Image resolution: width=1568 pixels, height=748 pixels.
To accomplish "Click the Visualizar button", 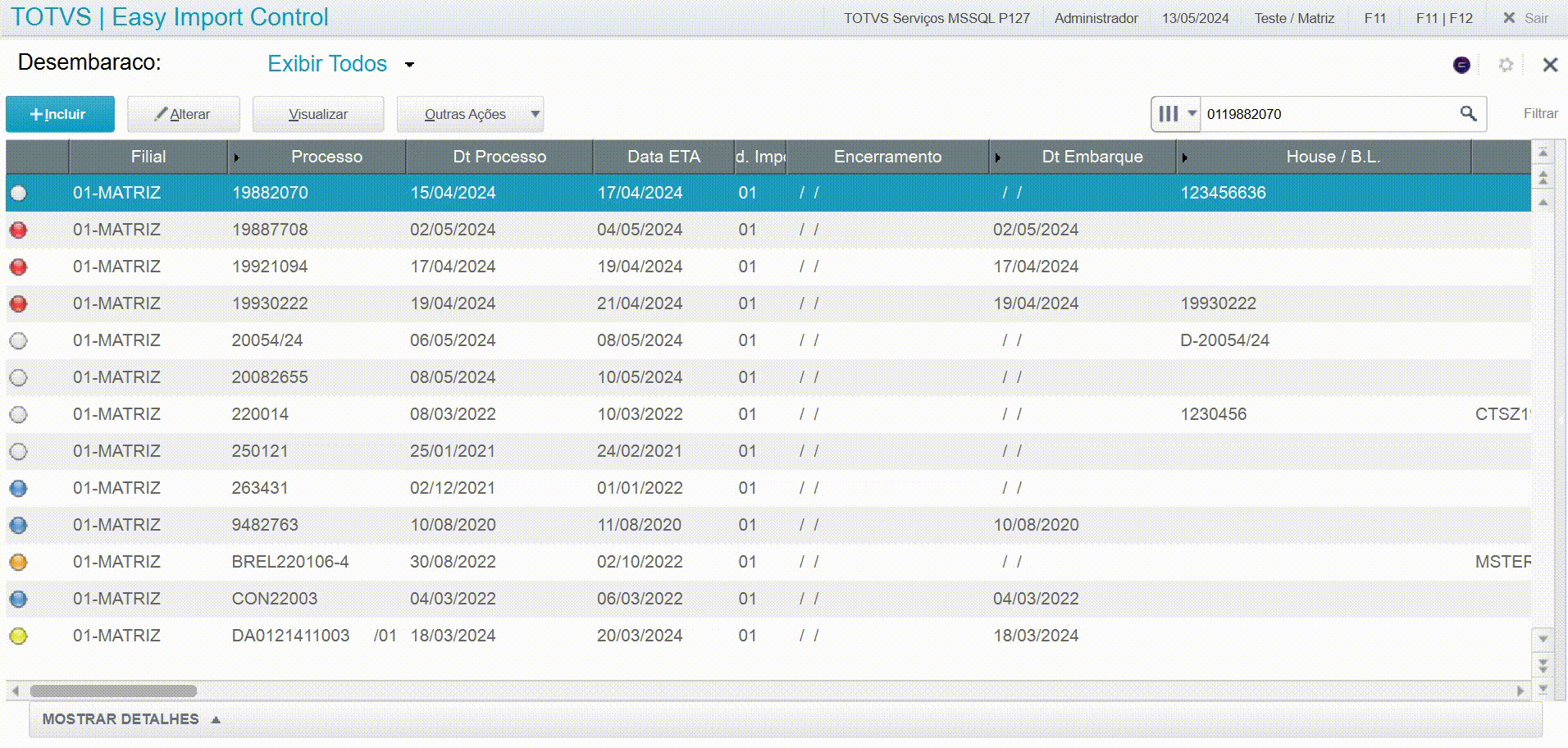I will coord(318,114).
